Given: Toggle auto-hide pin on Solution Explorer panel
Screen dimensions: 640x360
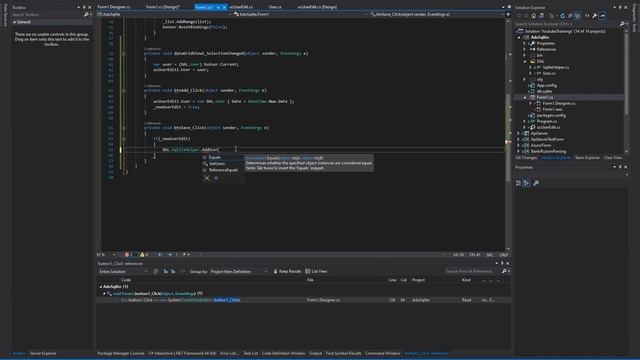Looking at the screenshot, I should pos(620,7).
